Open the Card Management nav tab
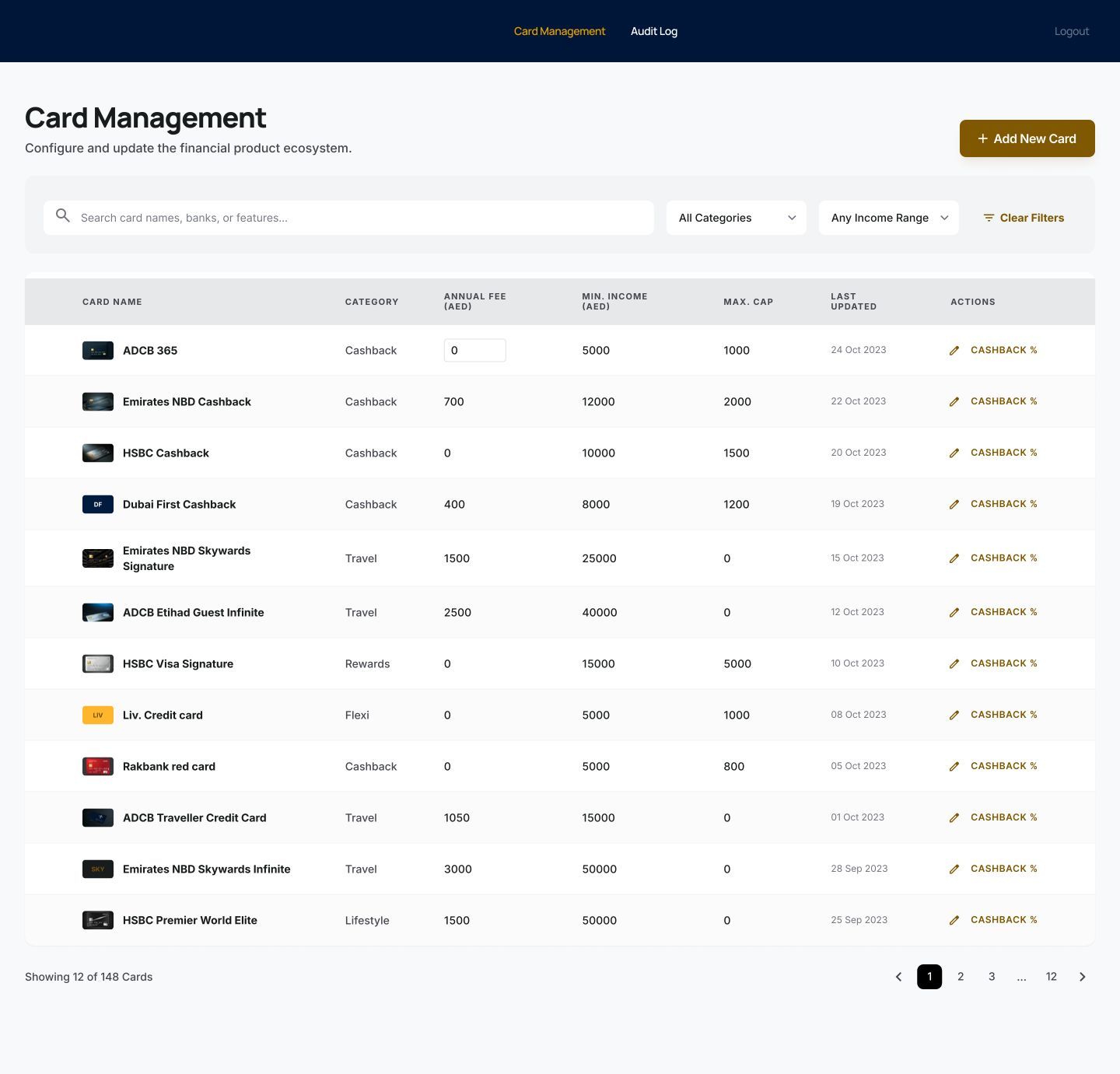1120x1074 pixels. coord(559,31)
